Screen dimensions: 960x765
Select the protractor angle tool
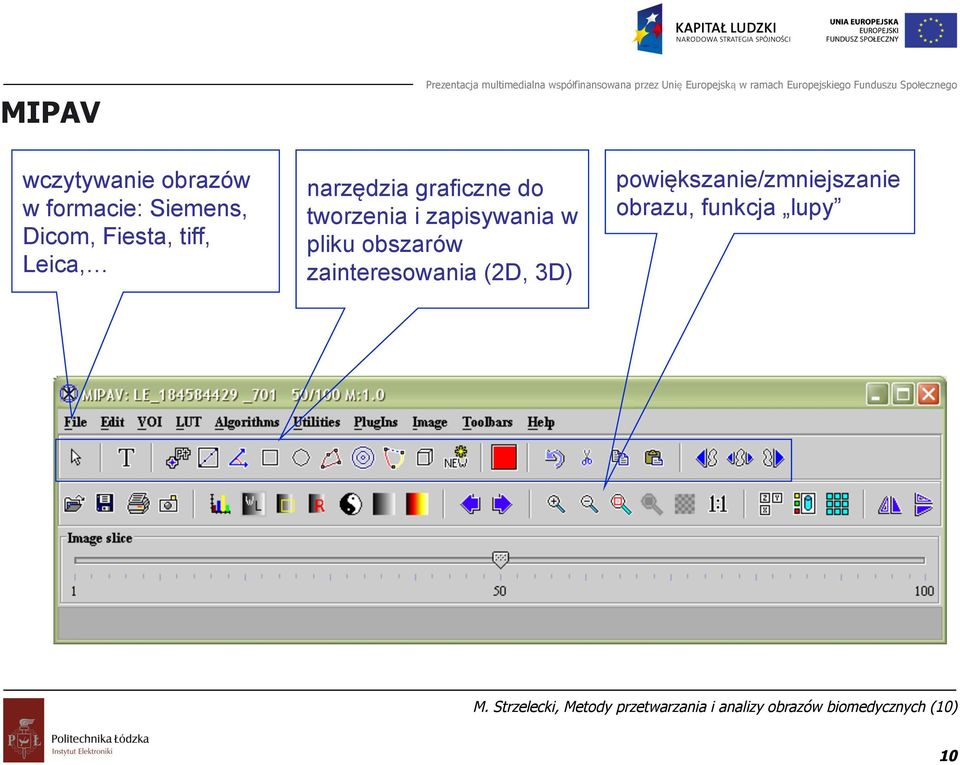point(238,458)
